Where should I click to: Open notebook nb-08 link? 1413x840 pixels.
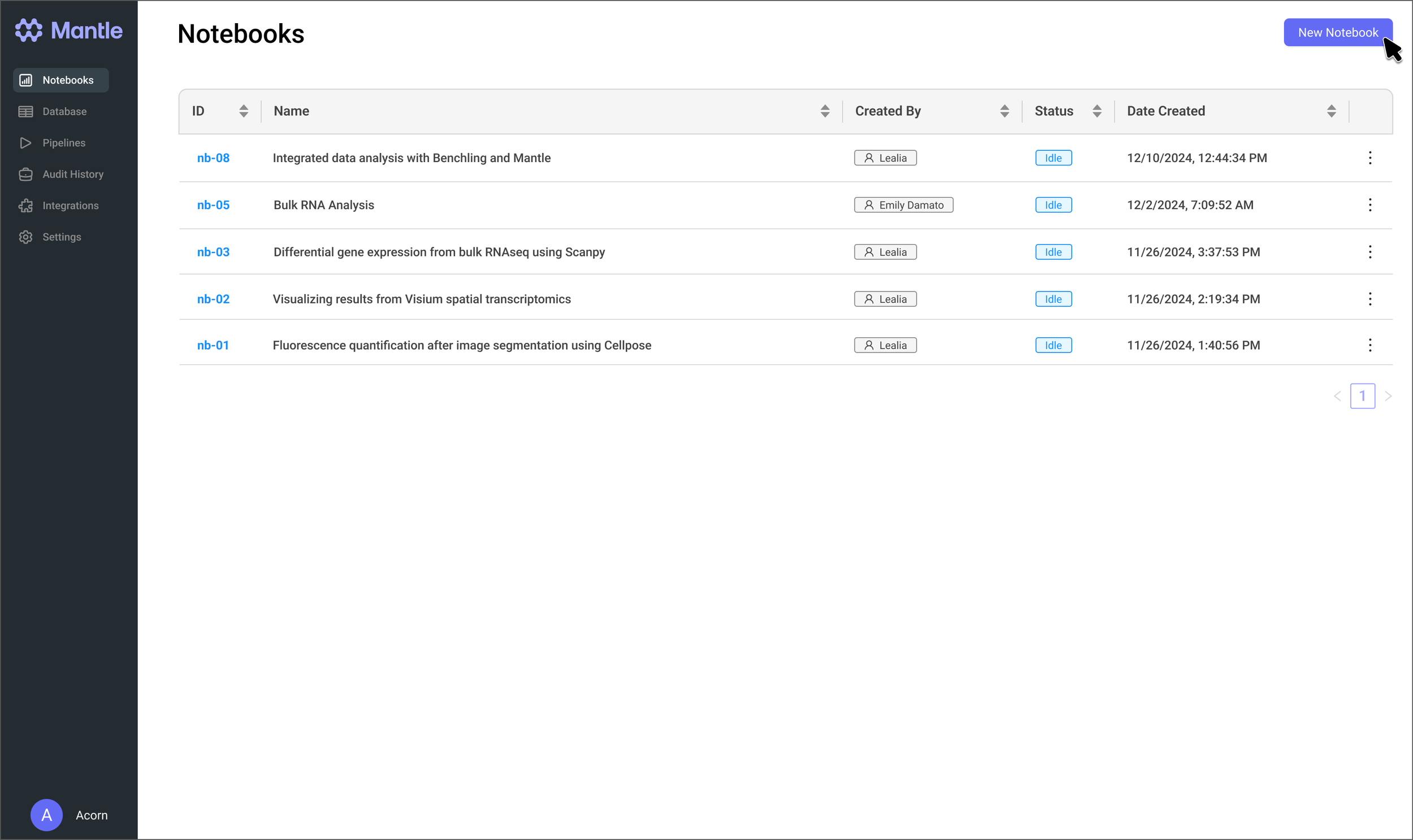pos(213,158)
